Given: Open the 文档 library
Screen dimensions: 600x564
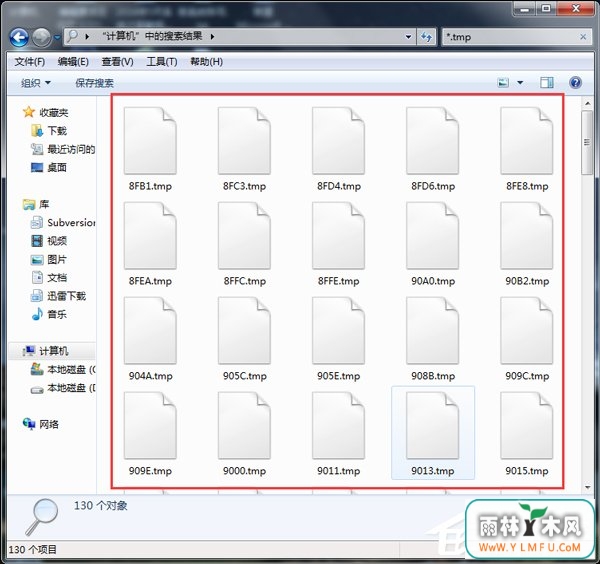Looking at the screenshot, I should click(49, 278).
